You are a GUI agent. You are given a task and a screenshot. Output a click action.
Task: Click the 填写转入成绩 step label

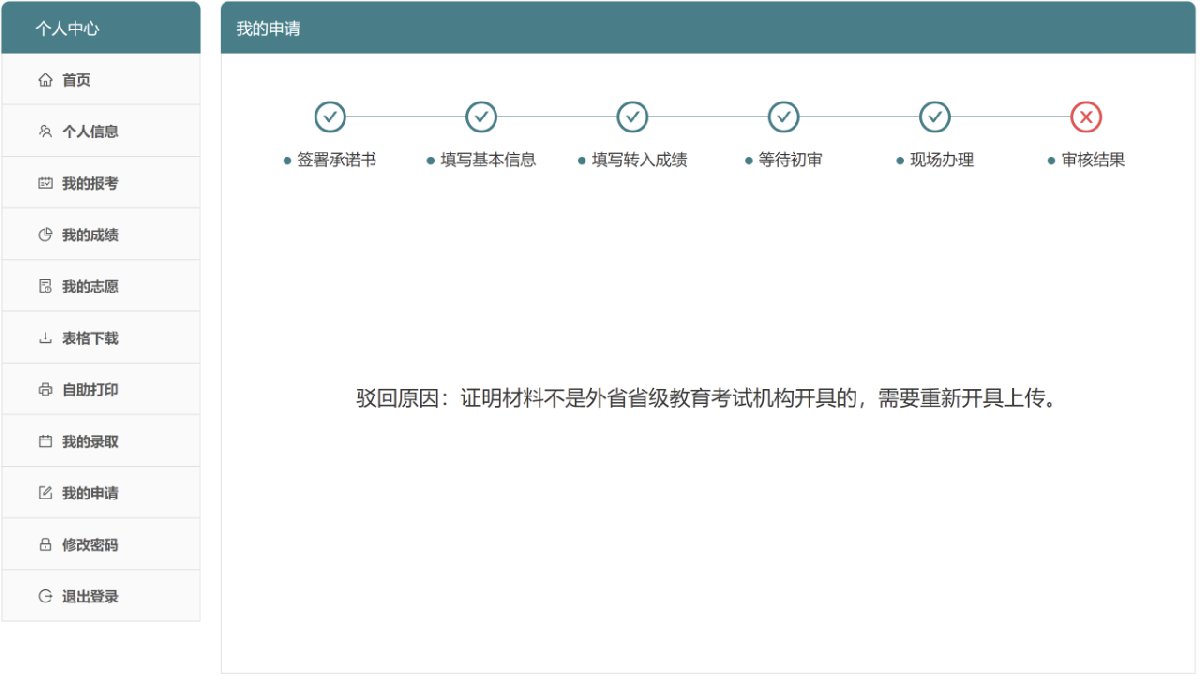(639, 160)
